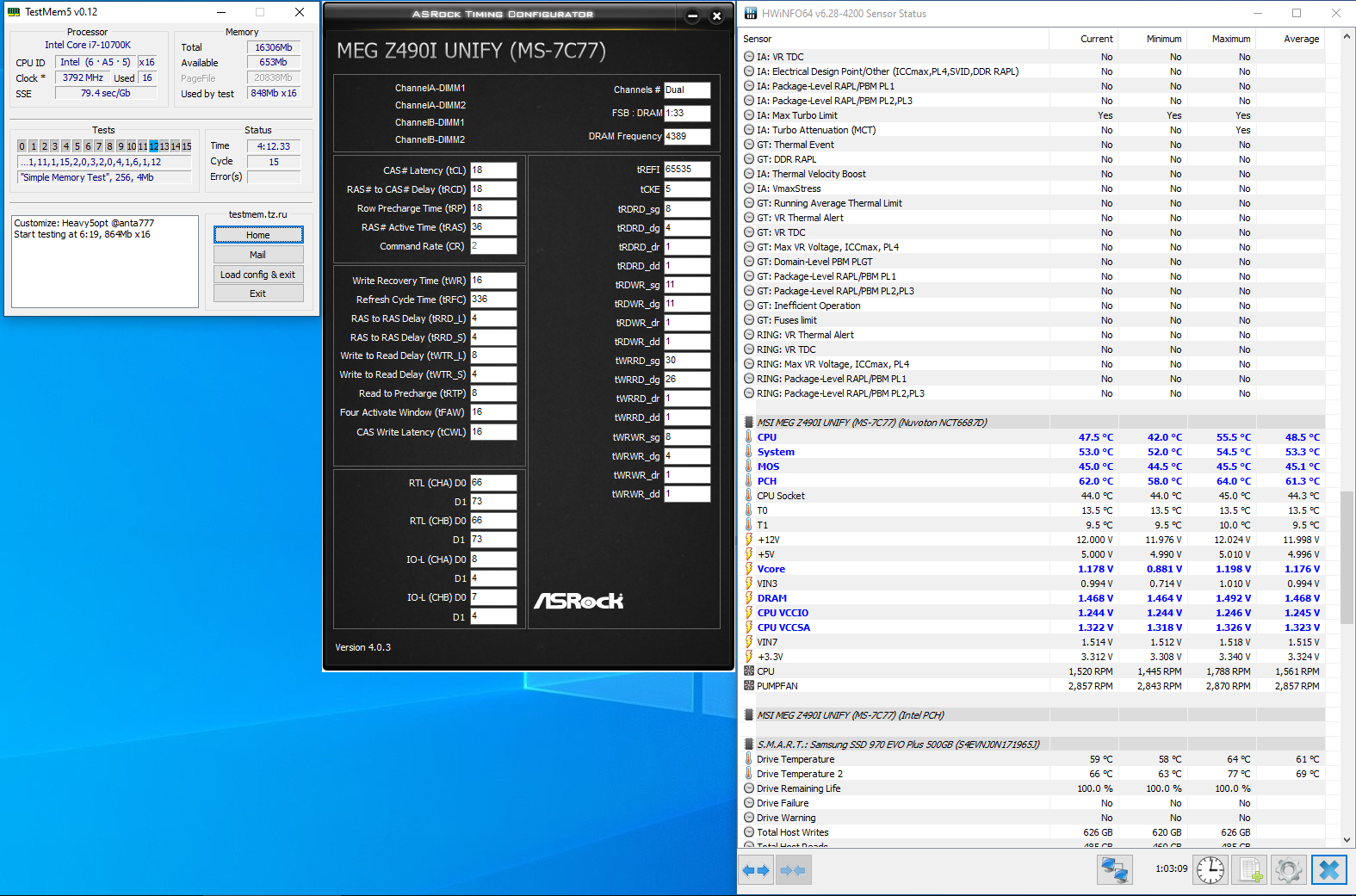The height and width of the screenshot is (896, 1356).
Task: Click the lightning bolt icon beside CPU VCCIO
Action: click(x=749, y=613)
